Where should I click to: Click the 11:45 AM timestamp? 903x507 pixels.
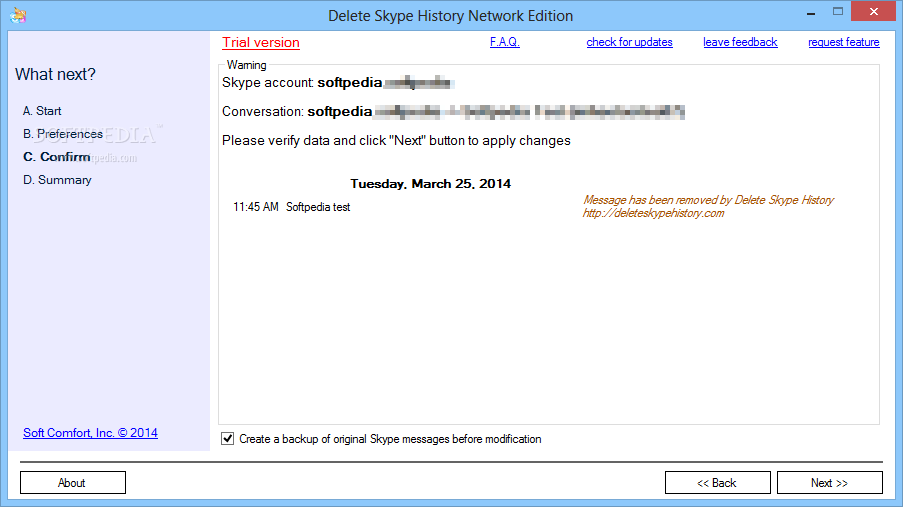[x=256, y=207]
